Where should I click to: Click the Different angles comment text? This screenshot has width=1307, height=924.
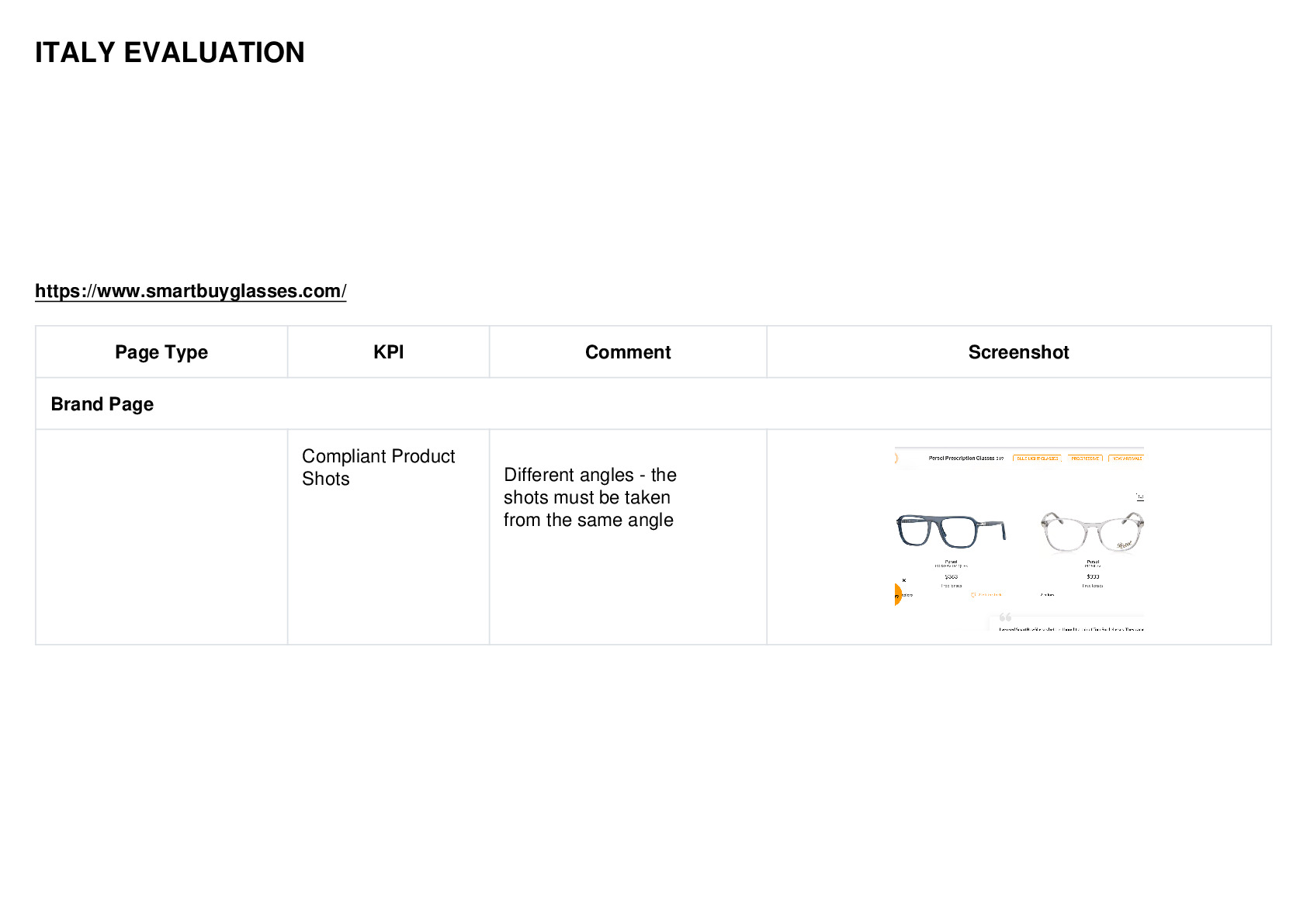(590, 497)
